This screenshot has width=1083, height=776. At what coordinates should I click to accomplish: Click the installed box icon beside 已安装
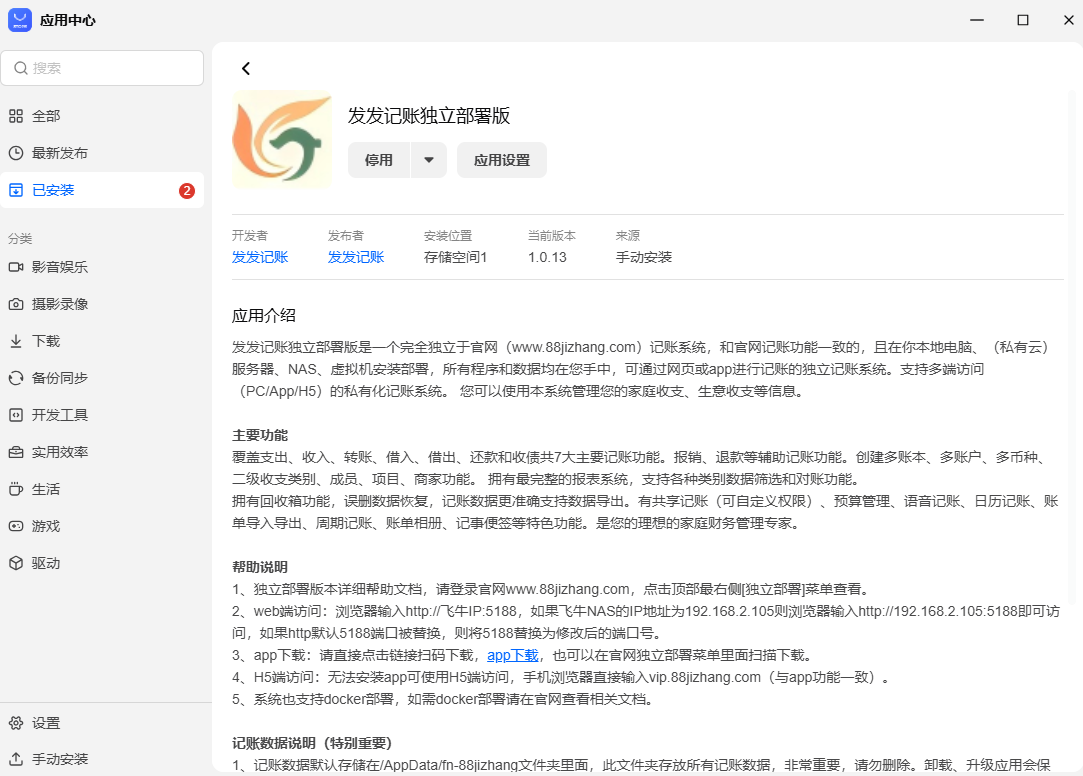tap(16, 190)
